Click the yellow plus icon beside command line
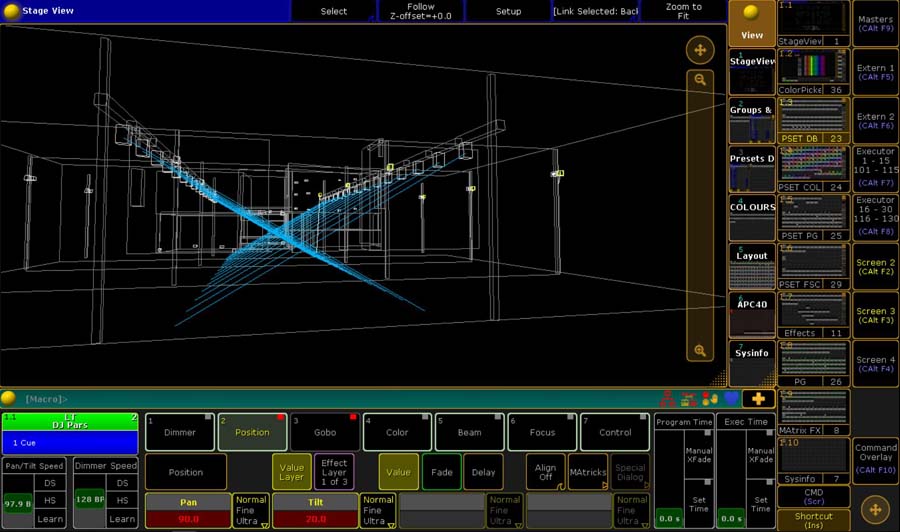 click(759, 399)
